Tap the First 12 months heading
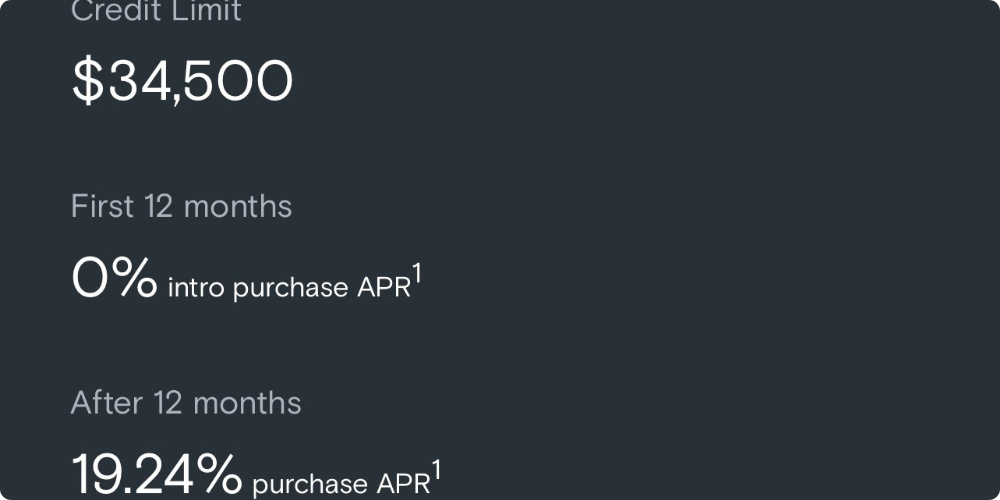Viewport: 1000px width, 500px height. coord(181,206)
